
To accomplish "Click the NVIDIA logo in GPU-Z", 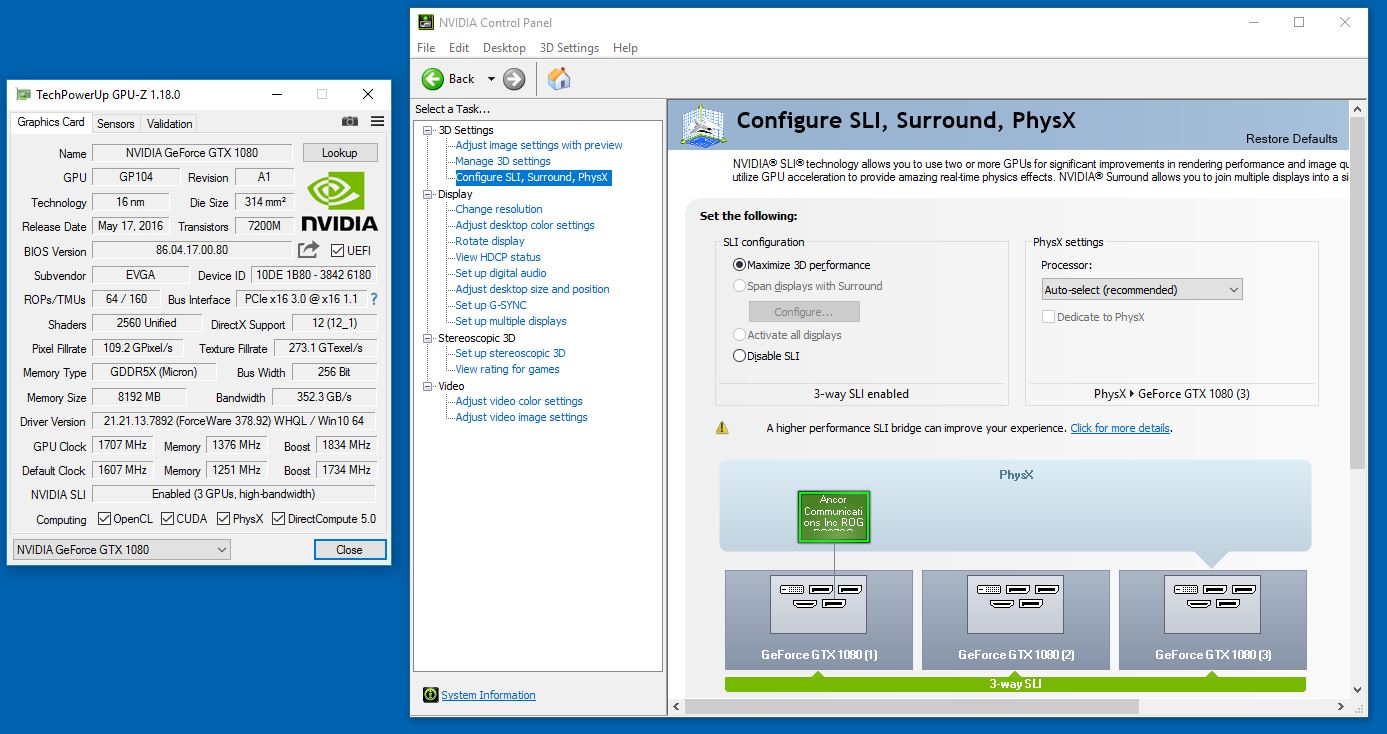I will coord(339,202).
